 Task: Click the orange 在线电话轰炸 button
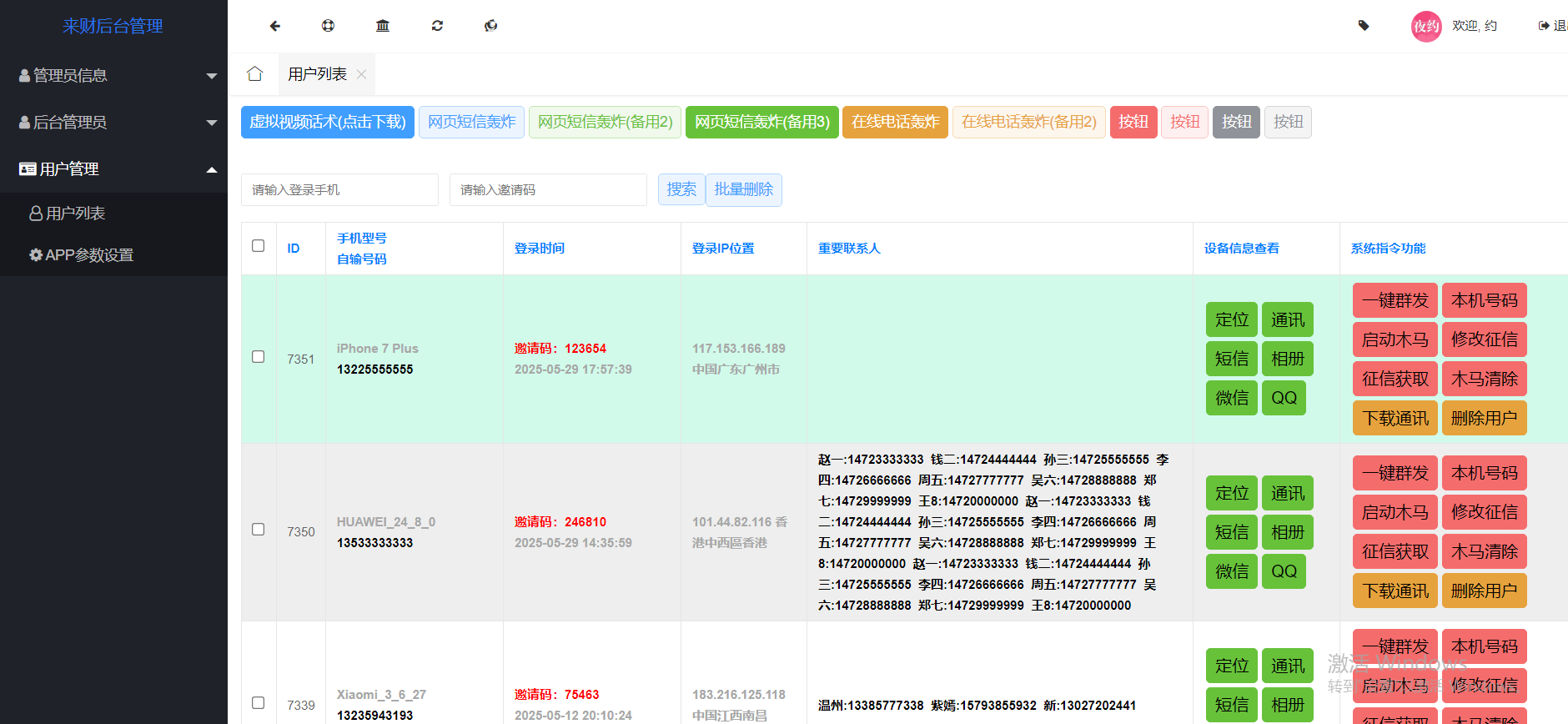click(x=895, y=122)
